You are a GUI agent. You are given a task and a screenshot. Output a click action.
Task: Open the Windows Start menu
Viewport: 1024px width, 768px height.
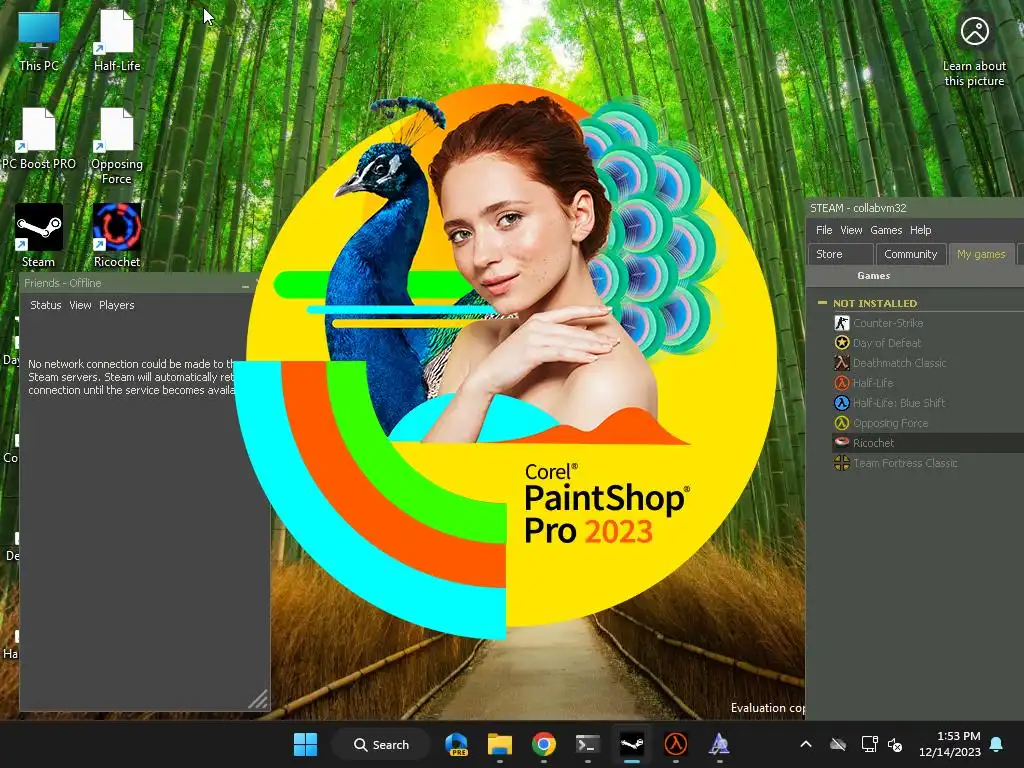click(x=305, y=744)
